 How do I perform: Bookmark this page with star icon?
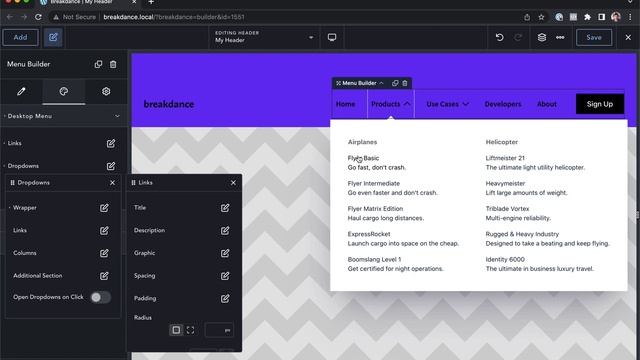541,17
